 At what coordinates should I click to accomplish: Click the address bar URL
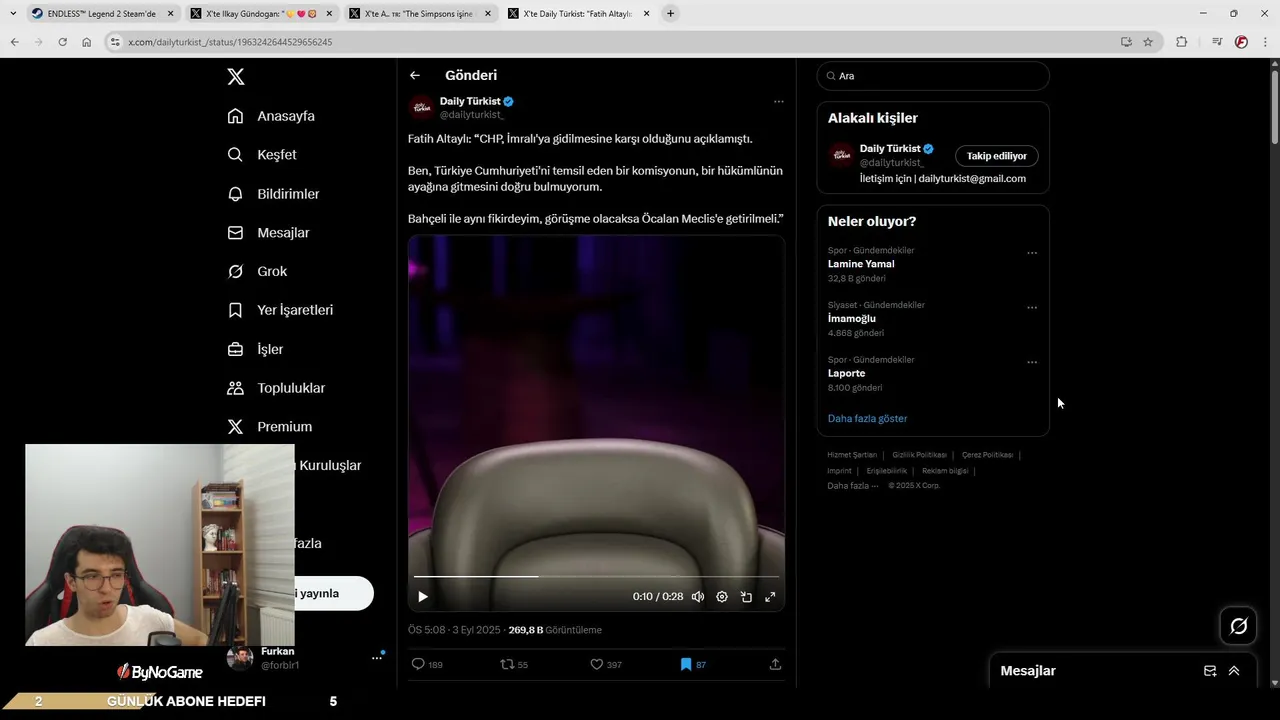[230, 42]
